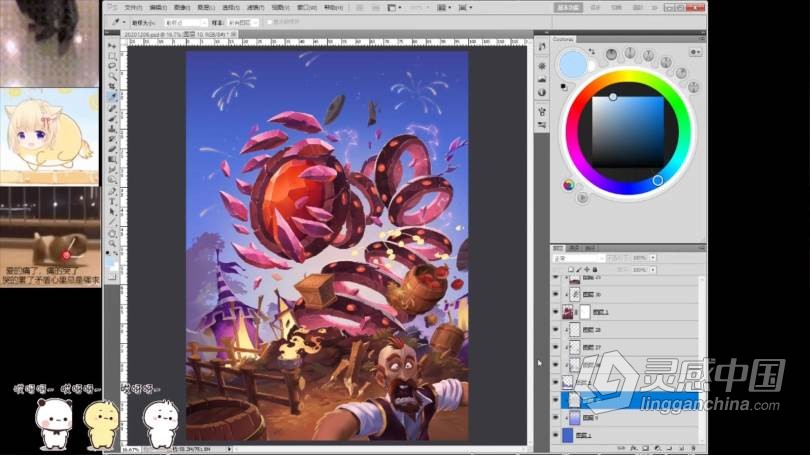This screenshot has width=810, height=455.
Task: Select the Path Selection tool
Action: (112, 212)
